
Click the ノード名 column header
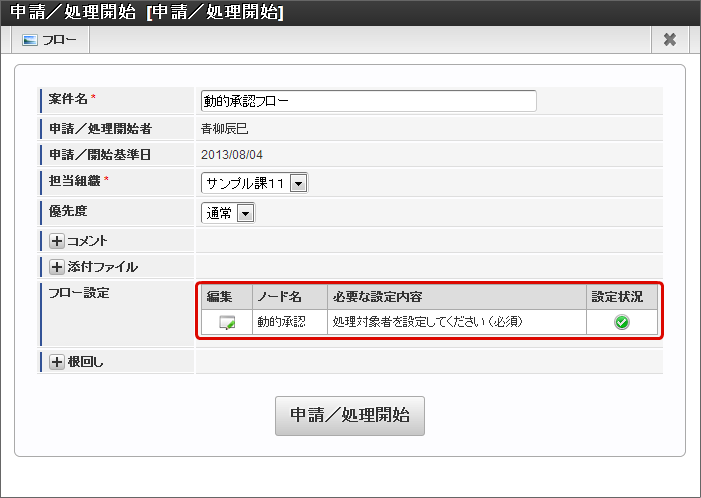coord(290,297)
